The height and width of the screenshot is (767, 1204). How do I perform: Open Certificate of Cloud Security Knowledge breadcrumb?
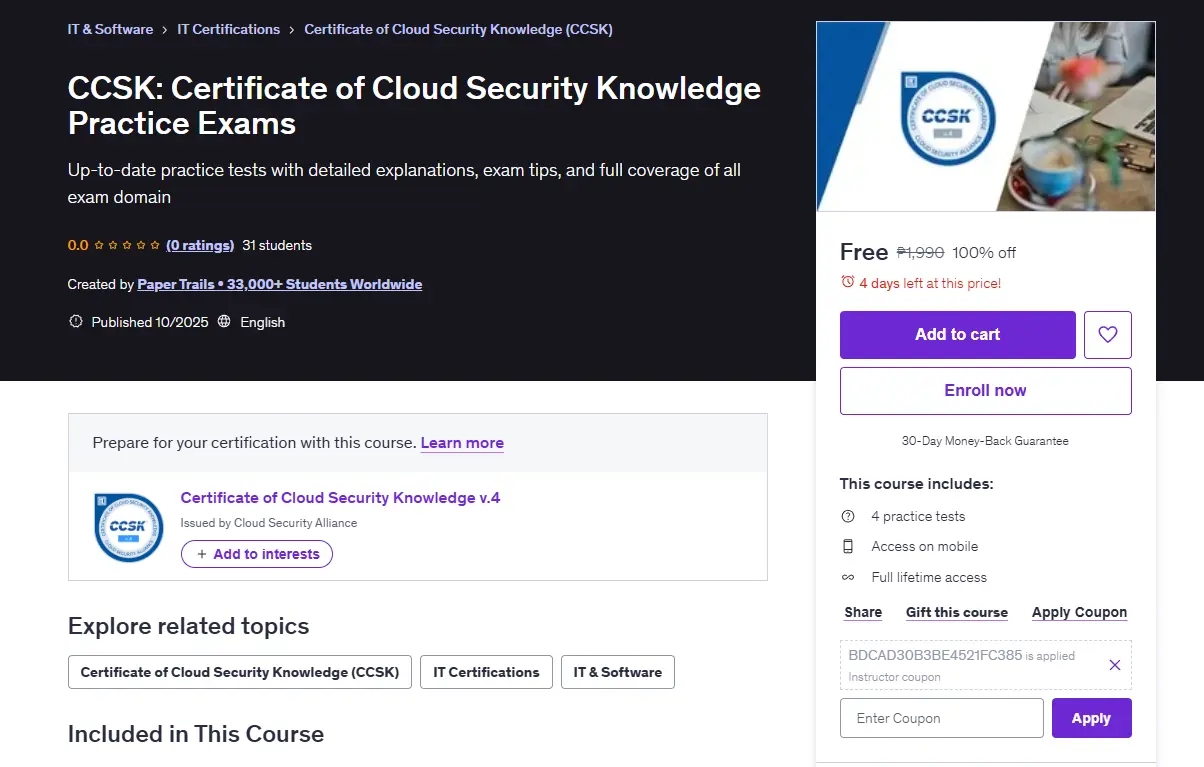(x=458, y=29)
